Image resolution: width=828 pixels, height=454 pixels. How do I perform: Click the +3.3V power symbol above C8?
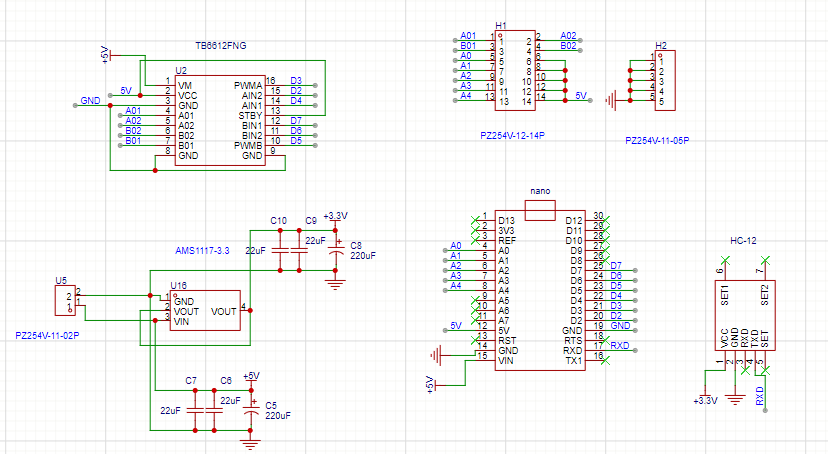336,216
